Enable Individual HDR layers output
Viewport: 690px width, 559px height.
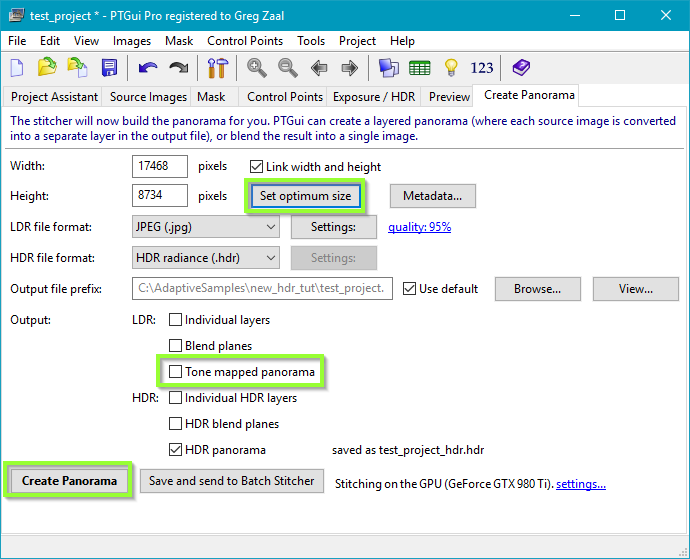tap(175, 397)
